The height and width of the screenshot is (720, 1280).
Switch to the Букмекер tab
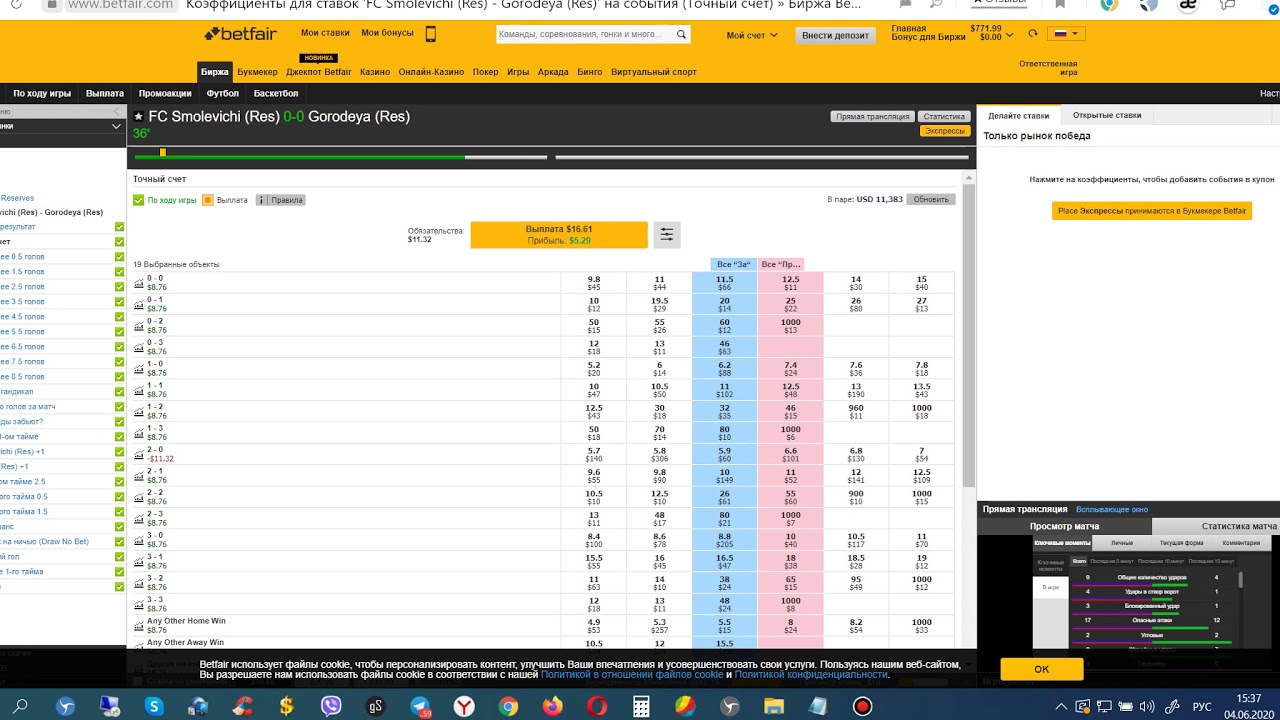[257, 72]
